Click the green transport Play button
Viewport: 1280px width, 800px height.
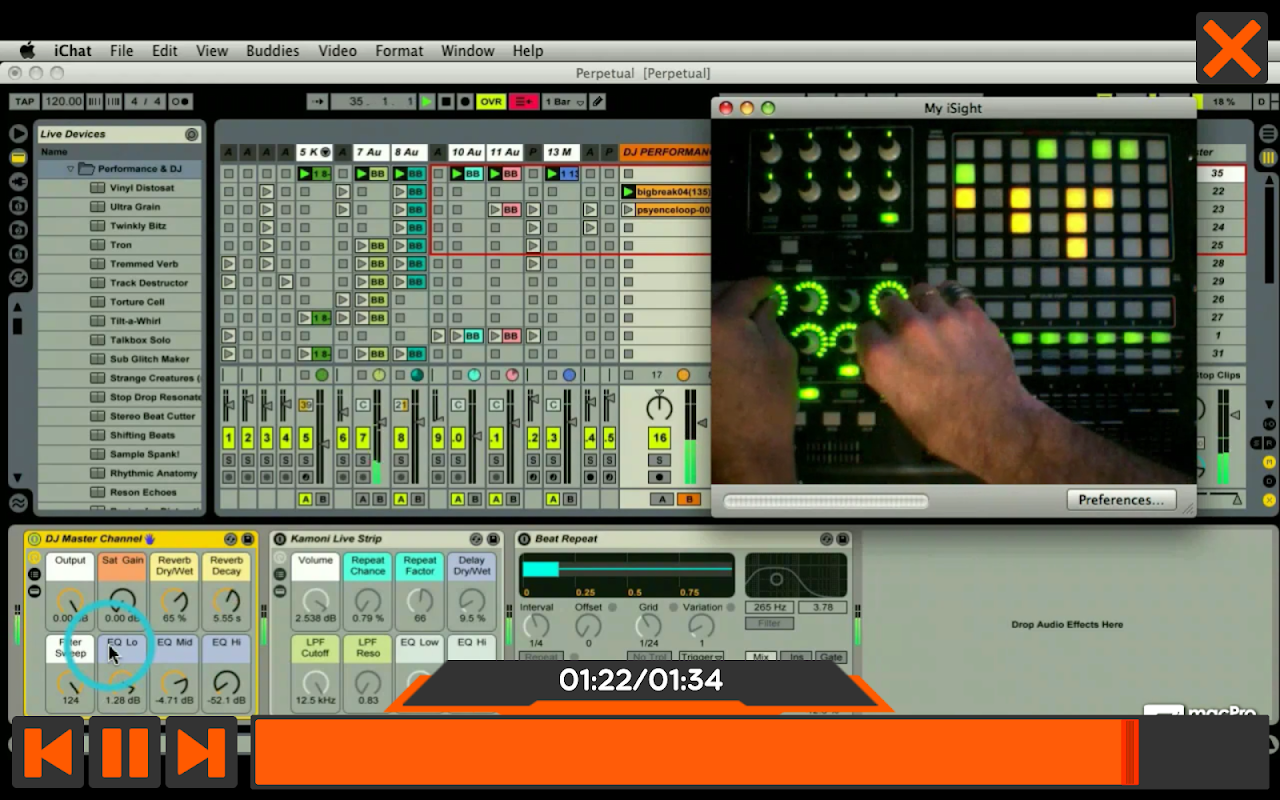[x=427, y=102]
